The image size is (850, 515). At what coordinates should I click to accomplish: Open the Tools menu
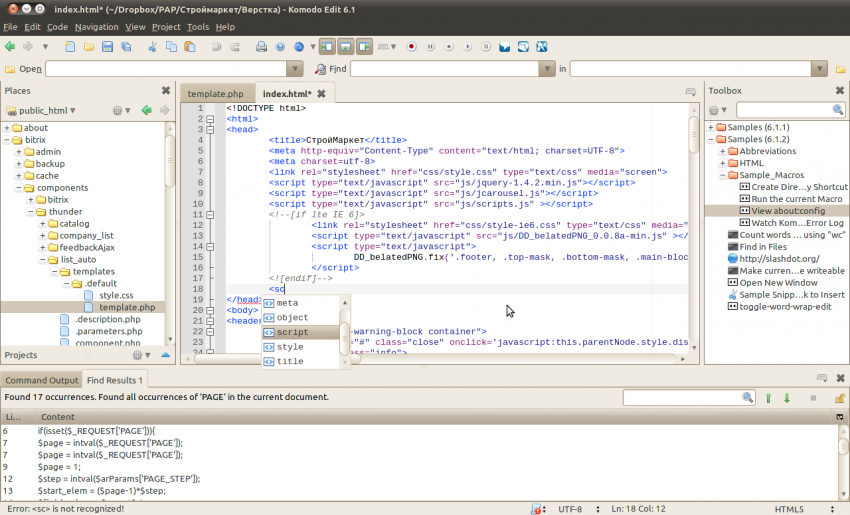pyautogui.click(x=198, y=27)
